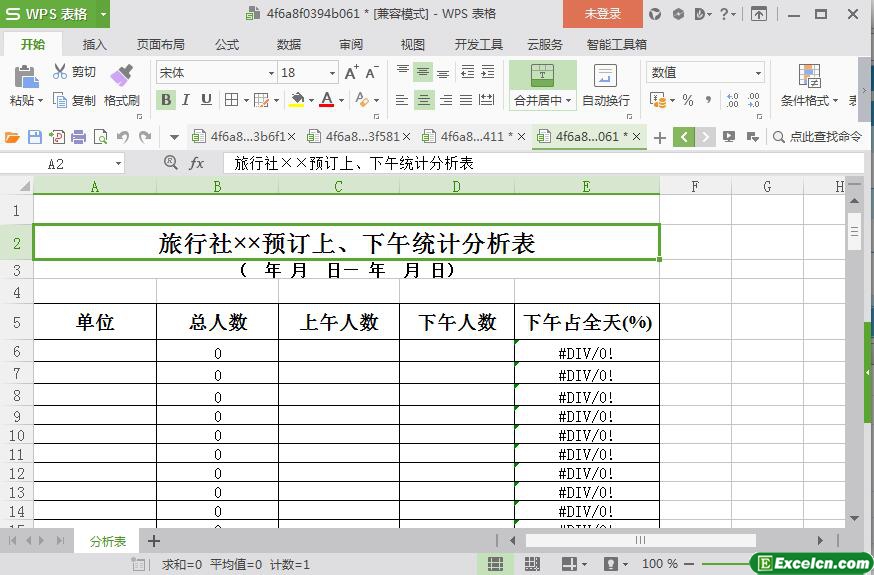Toggle Italic formatting button

tap(186, 100)
